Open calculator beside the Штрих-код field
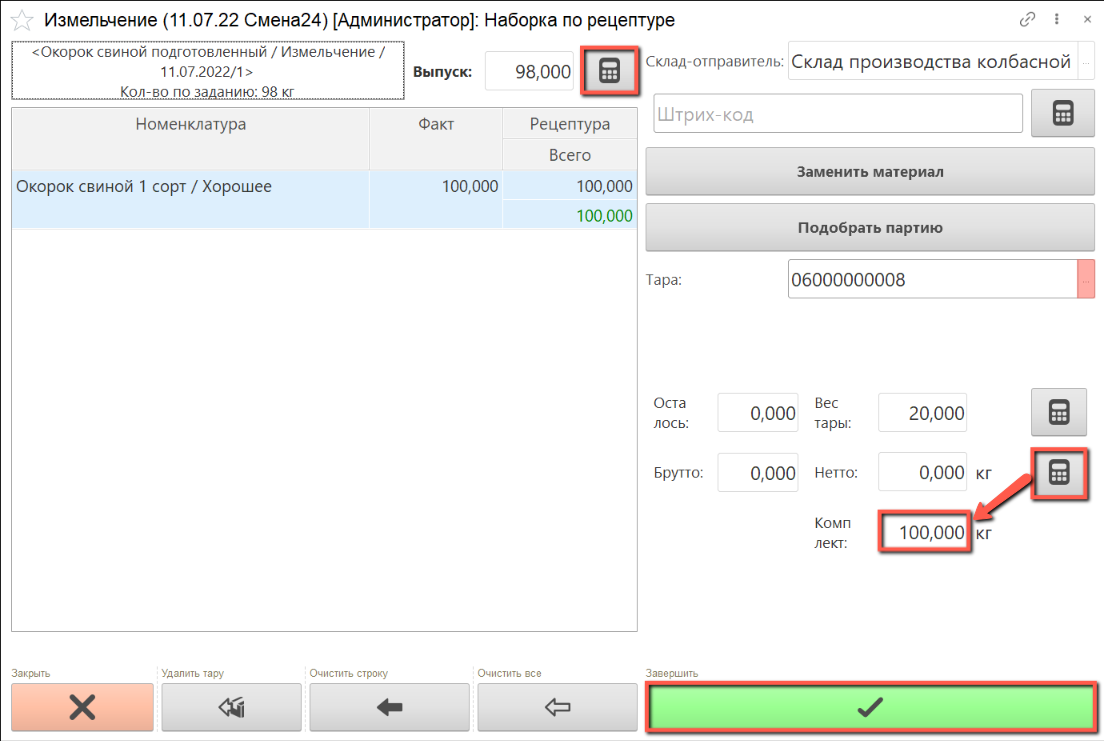Screen dimensions: 1104x741 click(x=1063, y=114)
